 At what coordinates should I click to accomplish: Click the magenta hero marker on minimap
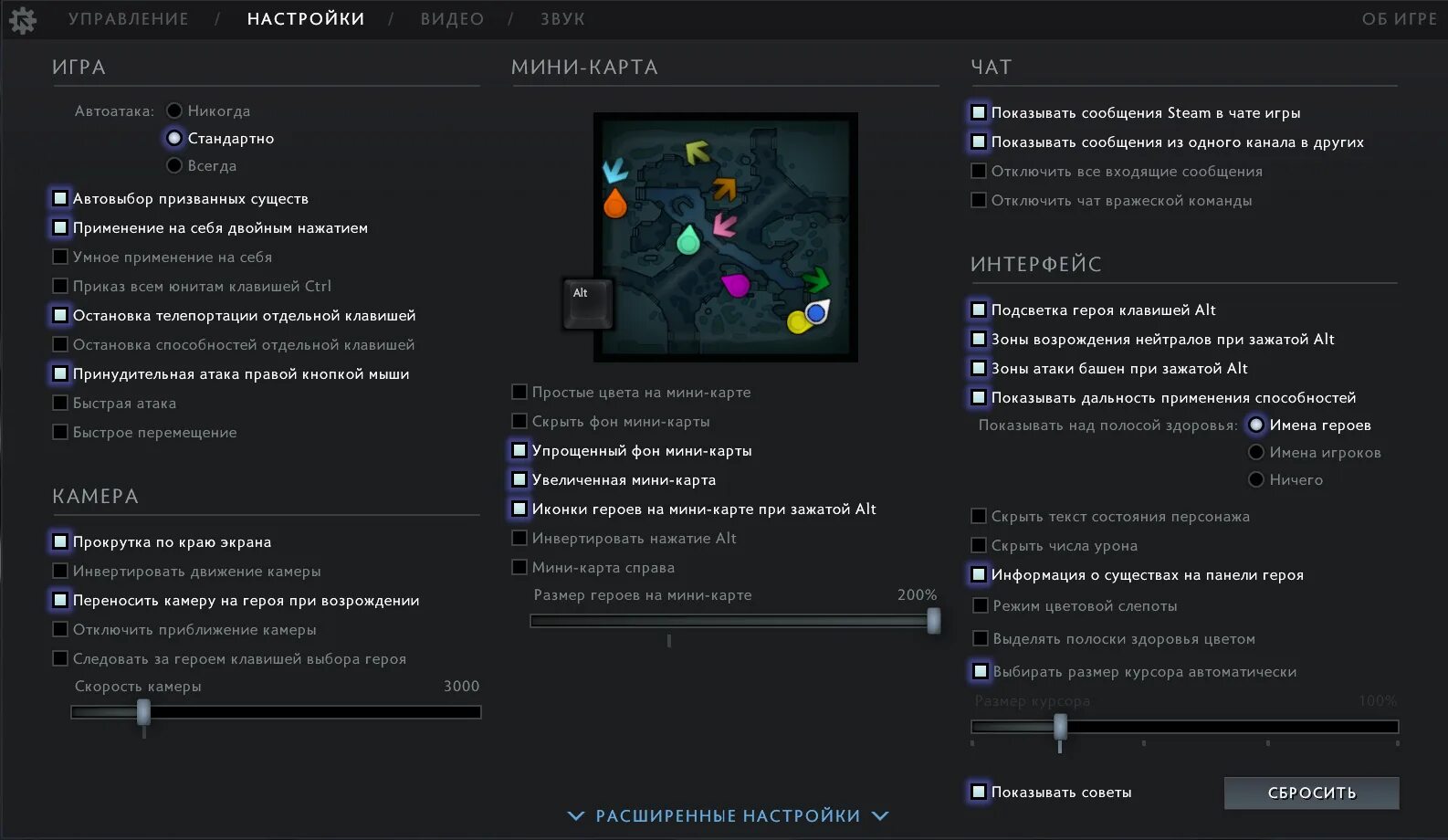click(x=736, y=284)
